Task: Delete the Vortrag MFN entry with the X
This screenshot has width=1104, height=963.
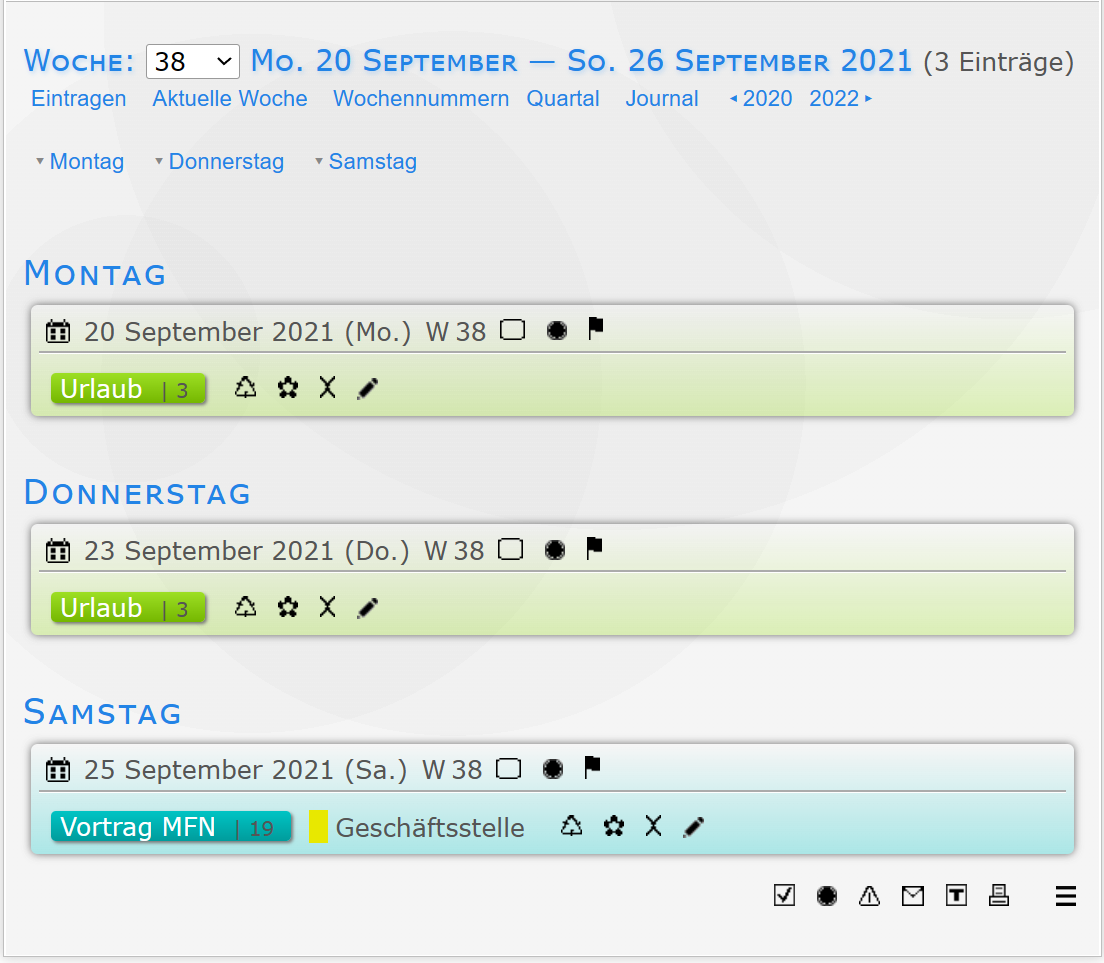Action: (x=653, y=825)
